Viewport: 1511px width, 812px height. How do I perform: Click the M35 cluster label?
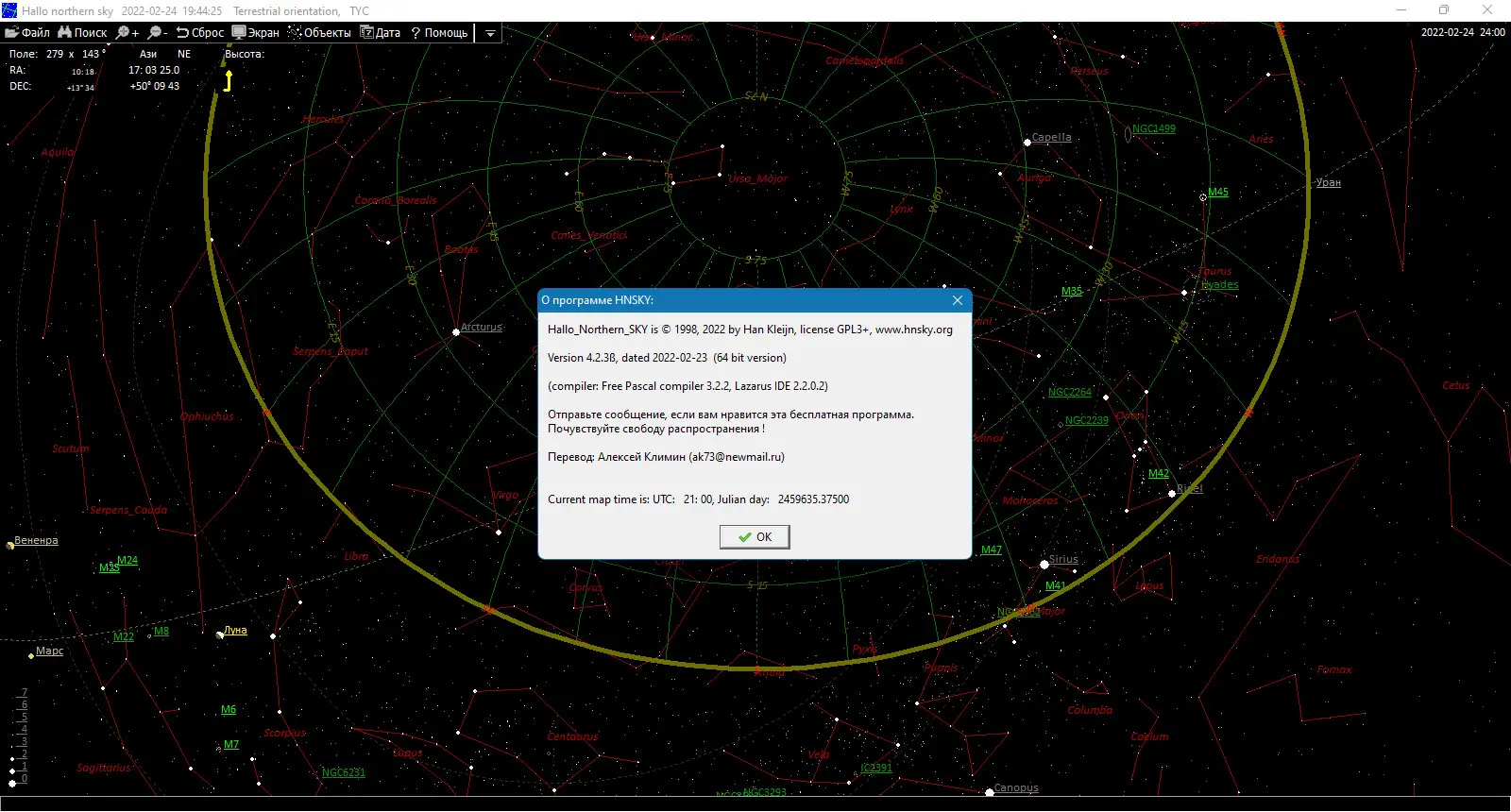(x=1072, y=292)
